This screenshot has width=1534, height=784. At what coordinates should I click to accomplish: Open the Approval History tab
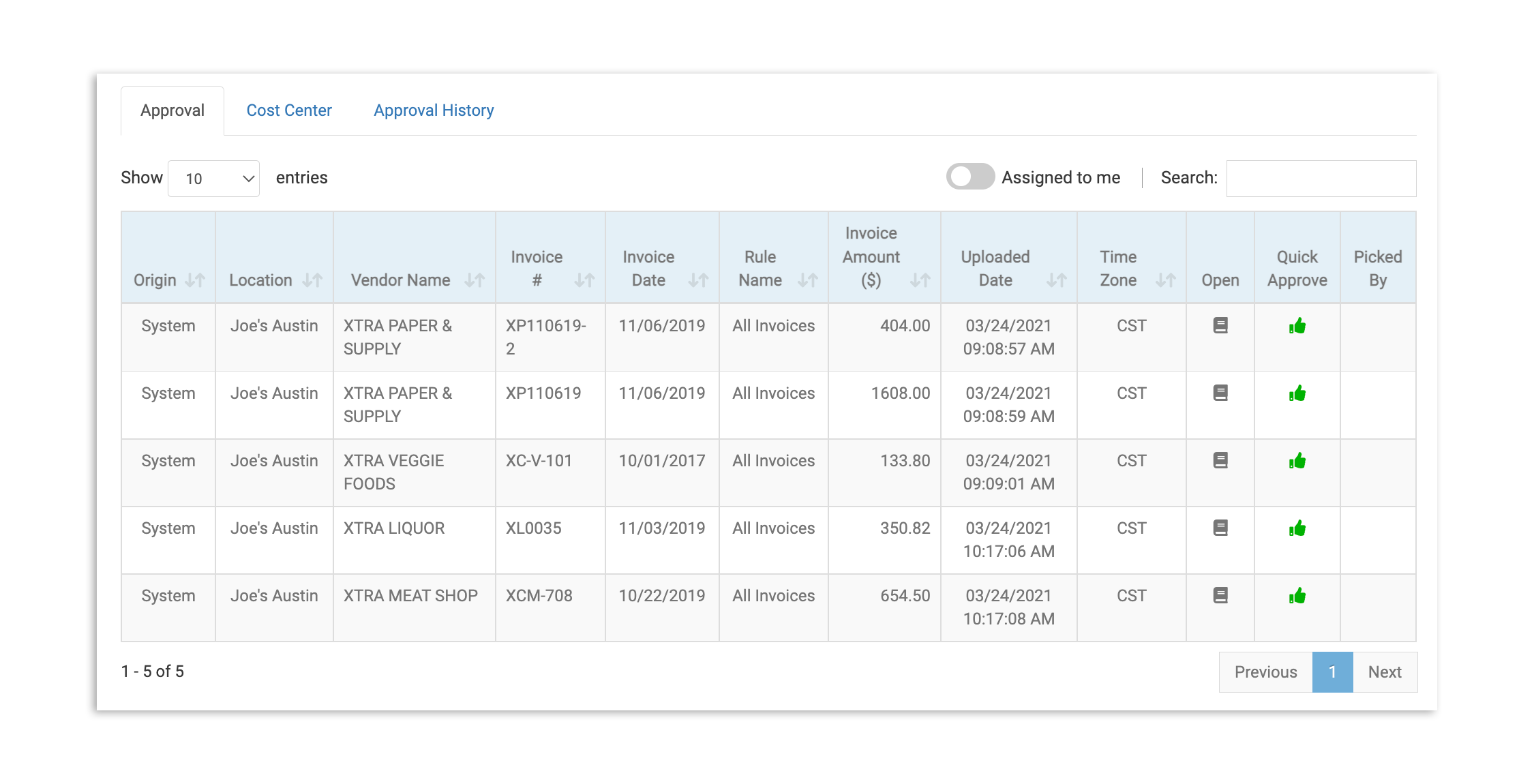(x=434, y=110)
